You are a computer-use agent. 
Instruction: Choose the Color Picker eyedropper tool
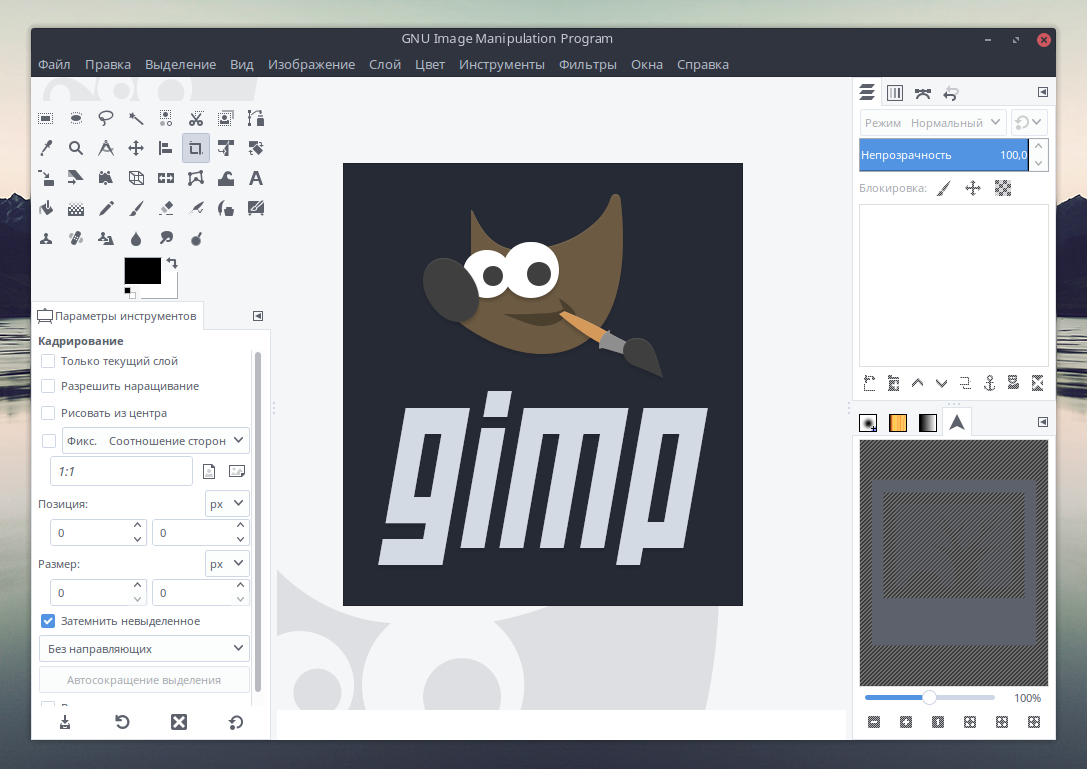(46, 148)
